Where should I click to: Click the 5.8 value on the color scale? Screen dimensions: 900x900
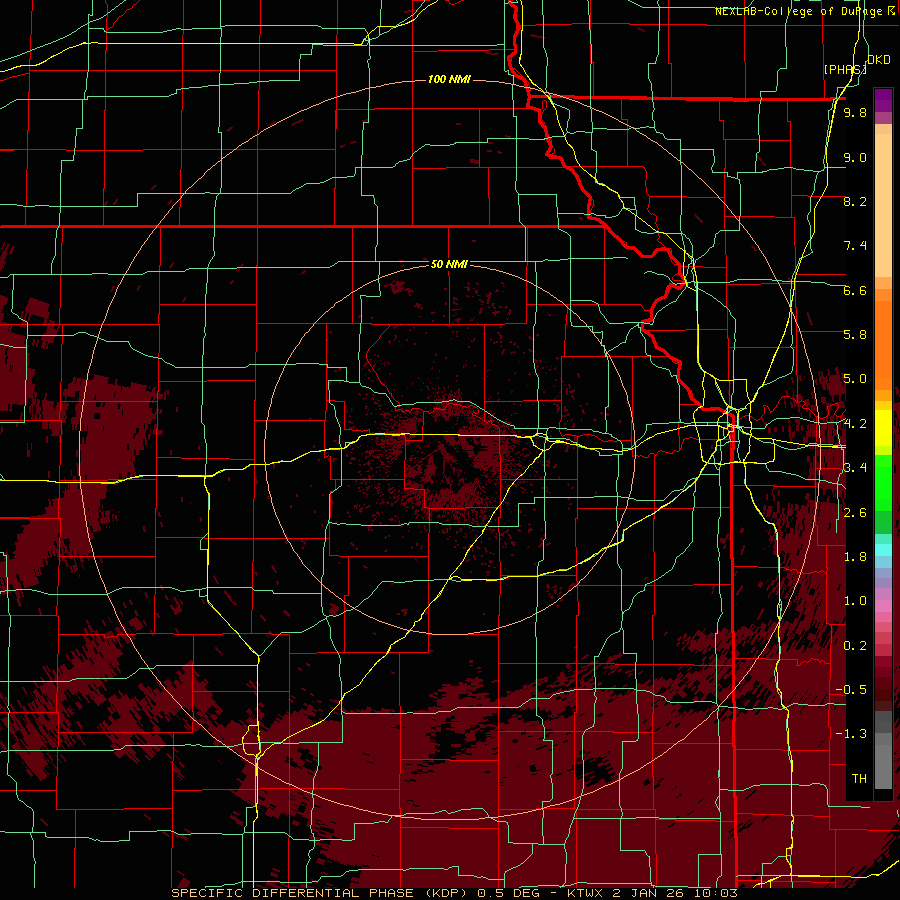click(x=855, y=335)
